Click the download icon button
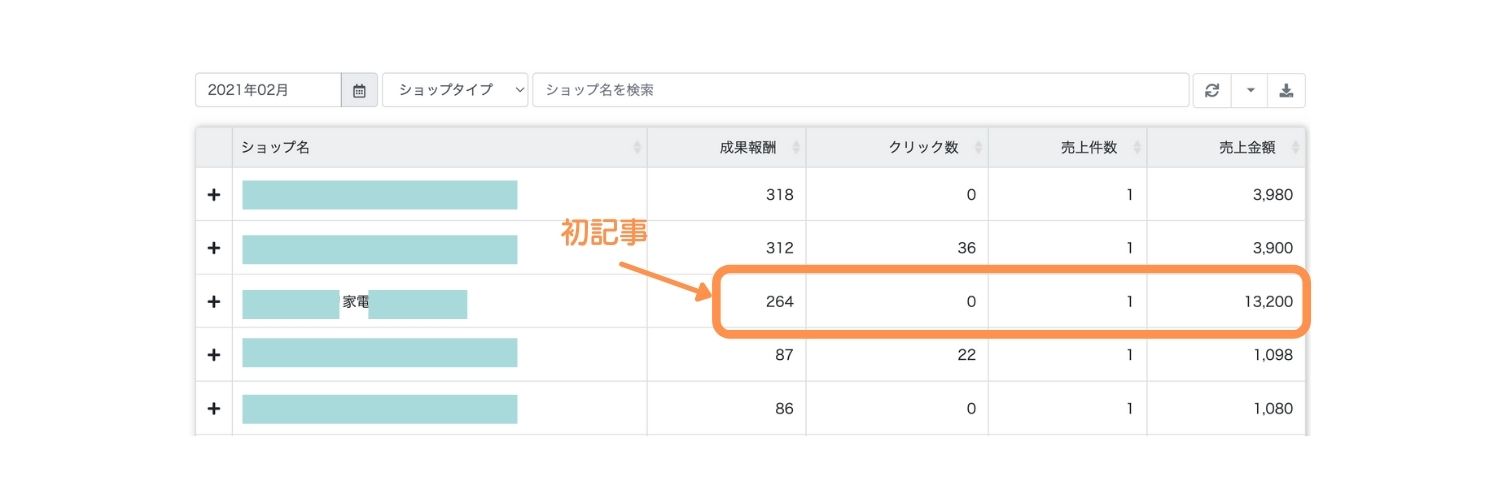The width and height of the screenshot is (1500, 500). (x=1287, y=90)
